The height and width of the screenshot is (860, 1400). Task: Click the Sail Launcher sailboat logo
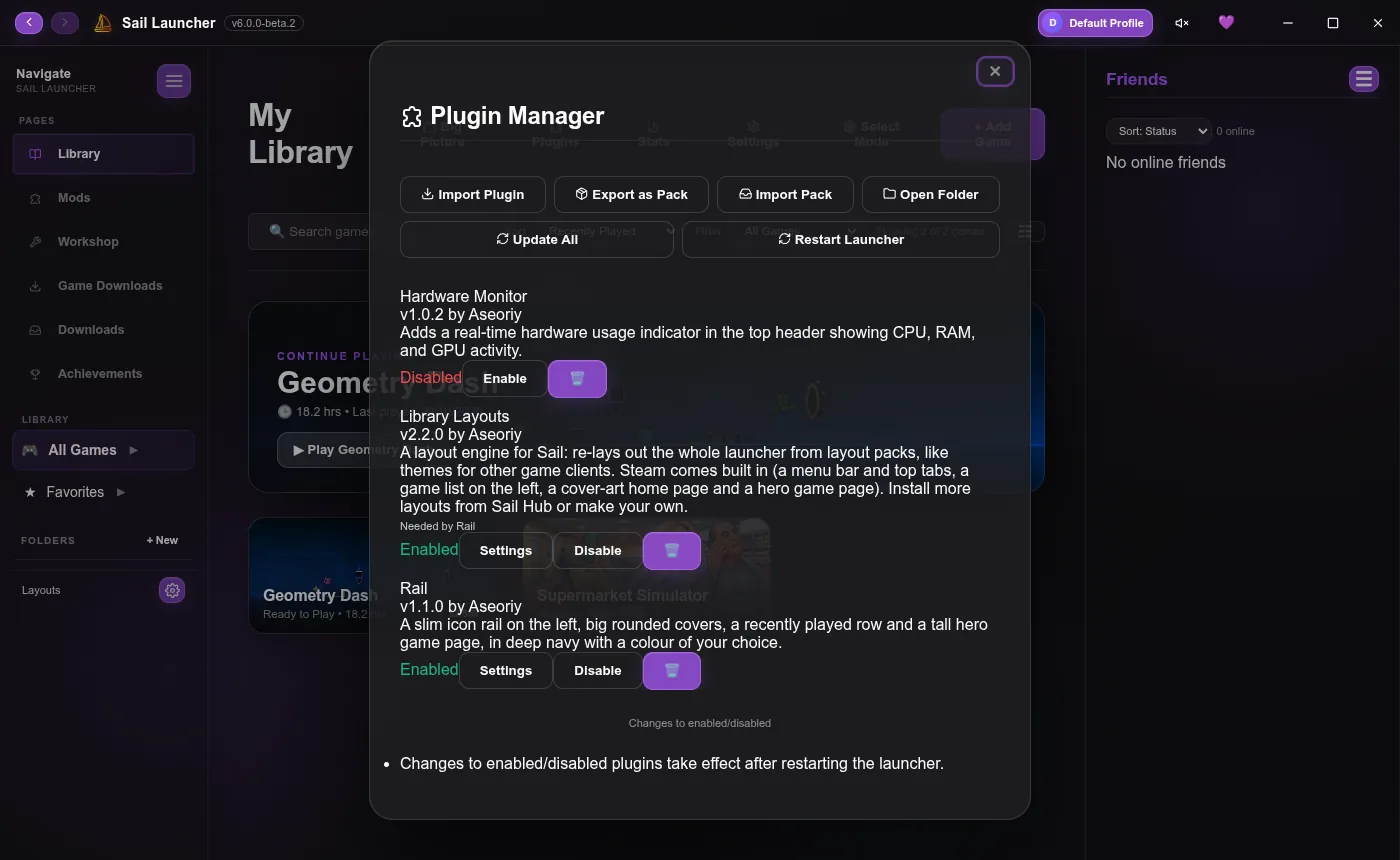point(102,23)
